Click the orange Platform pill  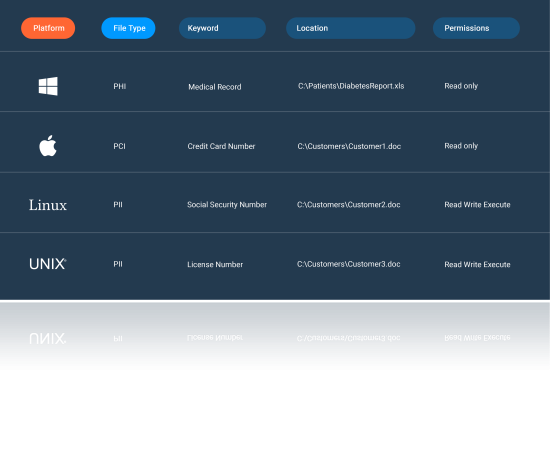point(48,28)
